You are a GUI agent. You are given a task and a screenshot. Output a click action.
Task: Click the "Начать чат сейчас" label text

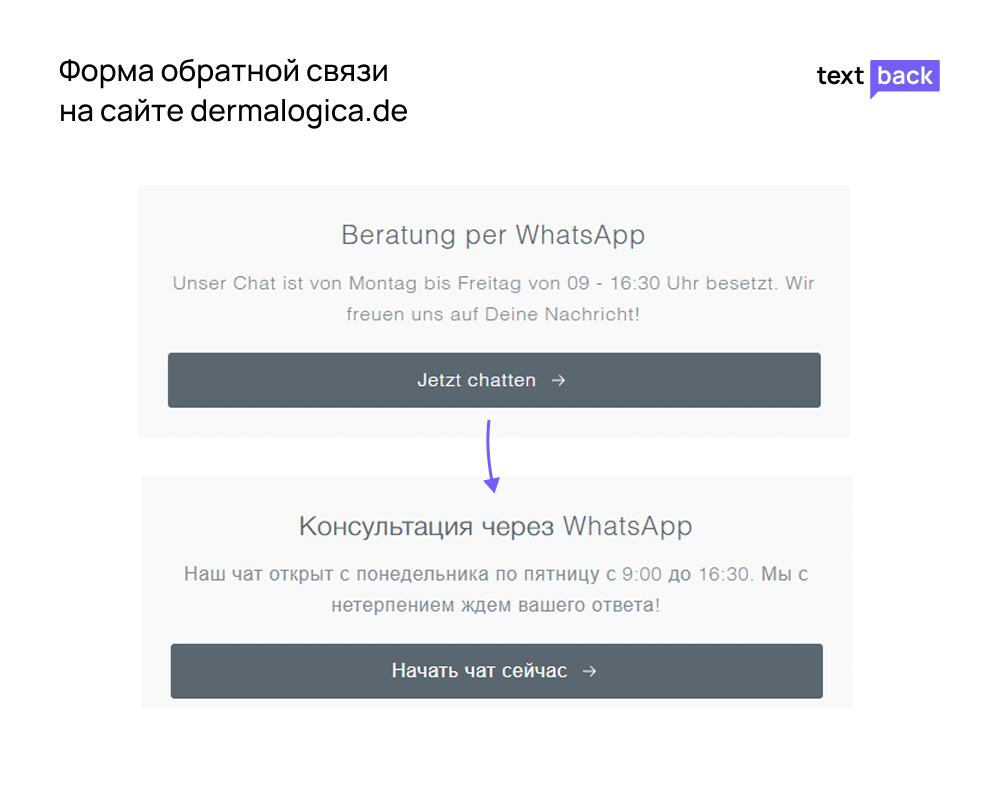480,671
